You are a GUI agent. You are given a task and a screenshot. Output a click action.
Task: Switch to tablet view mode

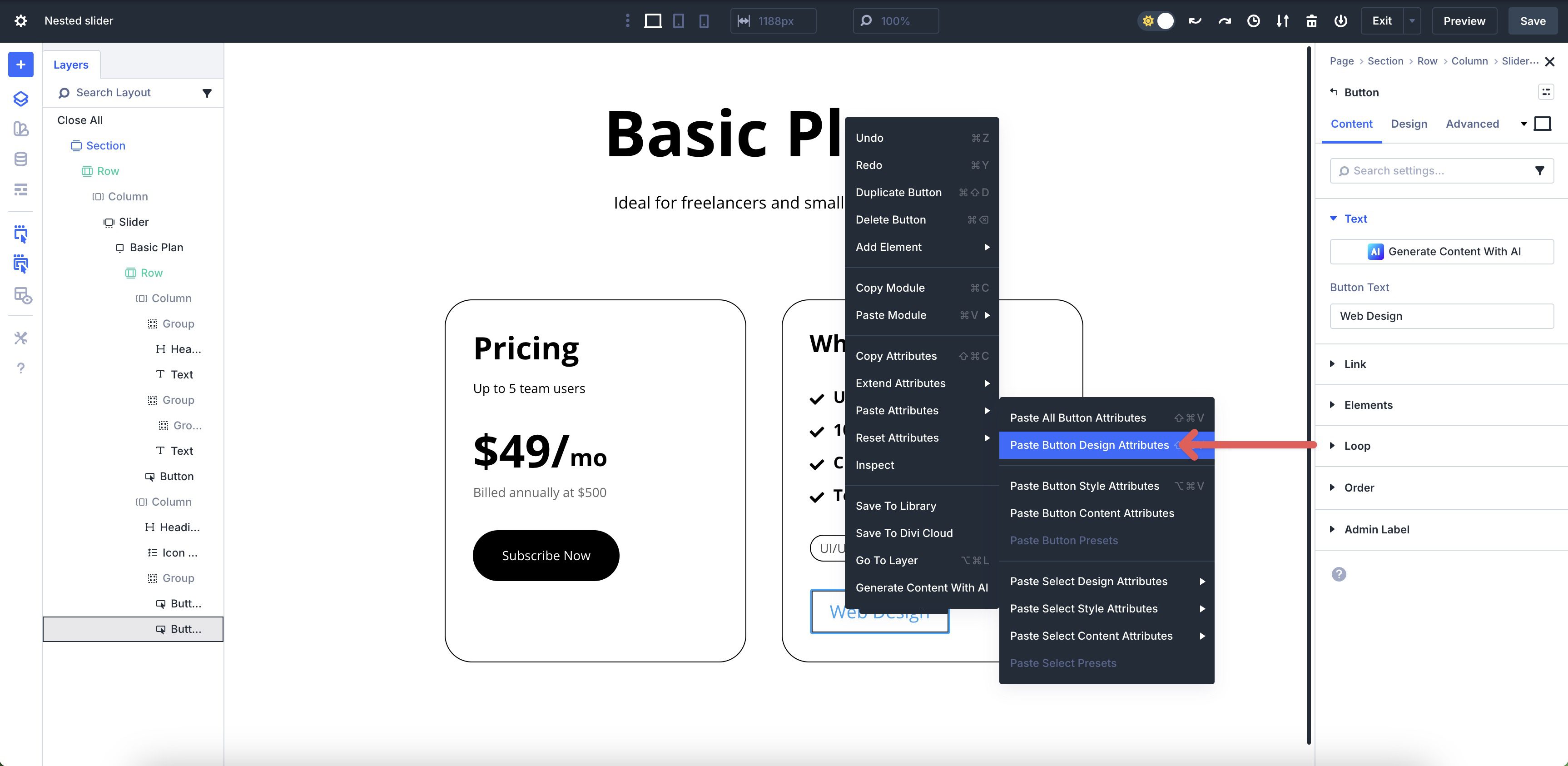679,21
